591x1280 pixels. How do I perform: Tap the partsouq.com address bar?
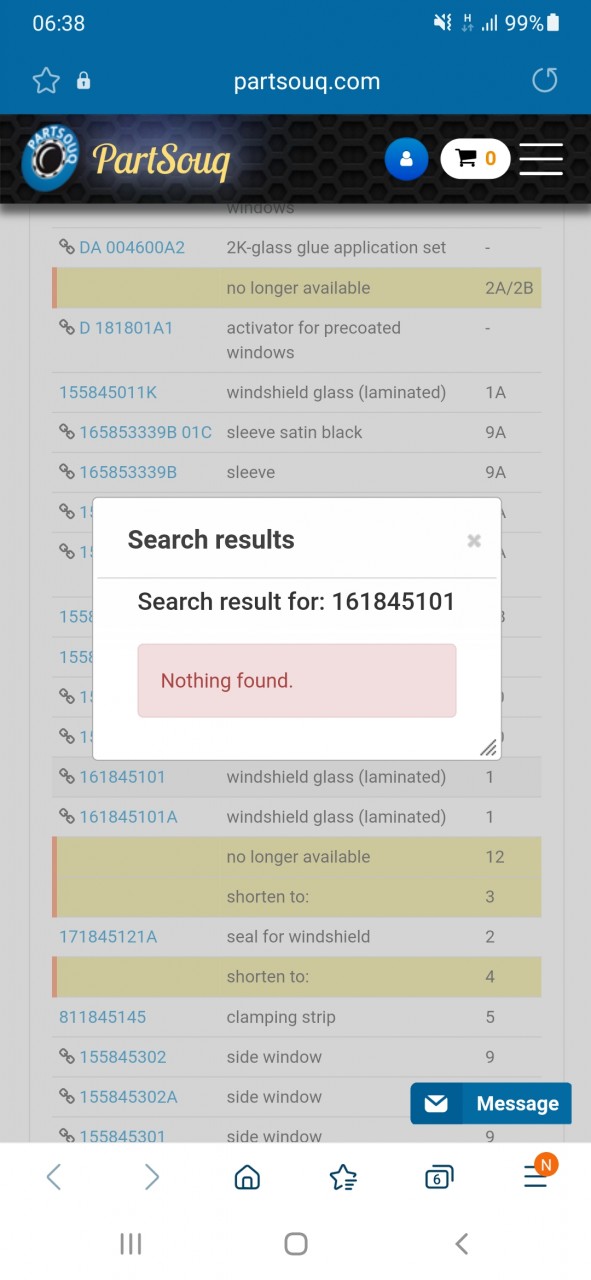[307, 82]
